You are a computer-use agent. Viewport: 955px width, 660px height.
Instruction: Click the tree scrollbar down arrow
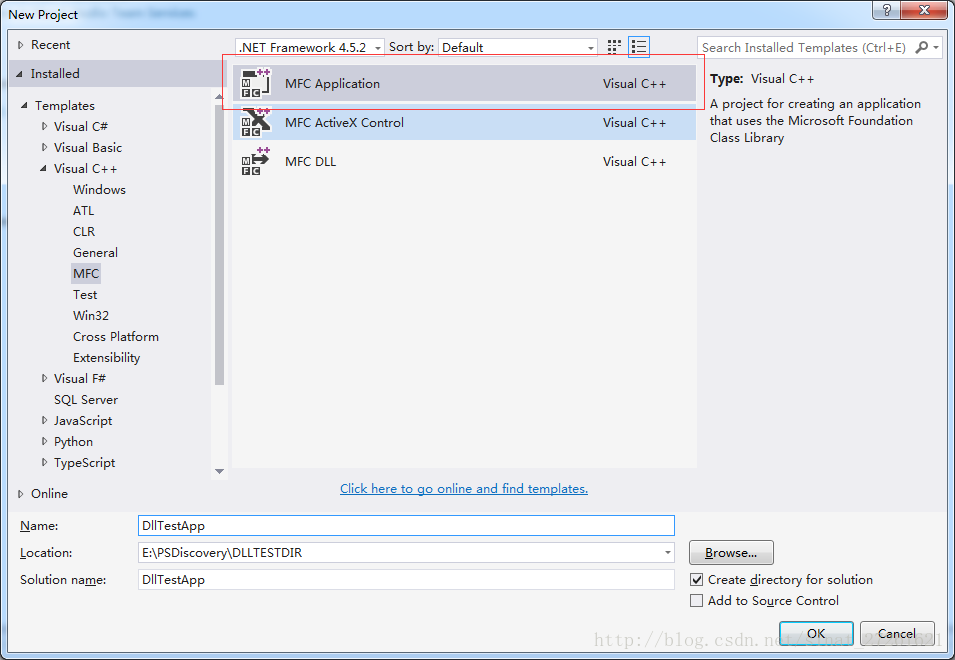(219, 471)
